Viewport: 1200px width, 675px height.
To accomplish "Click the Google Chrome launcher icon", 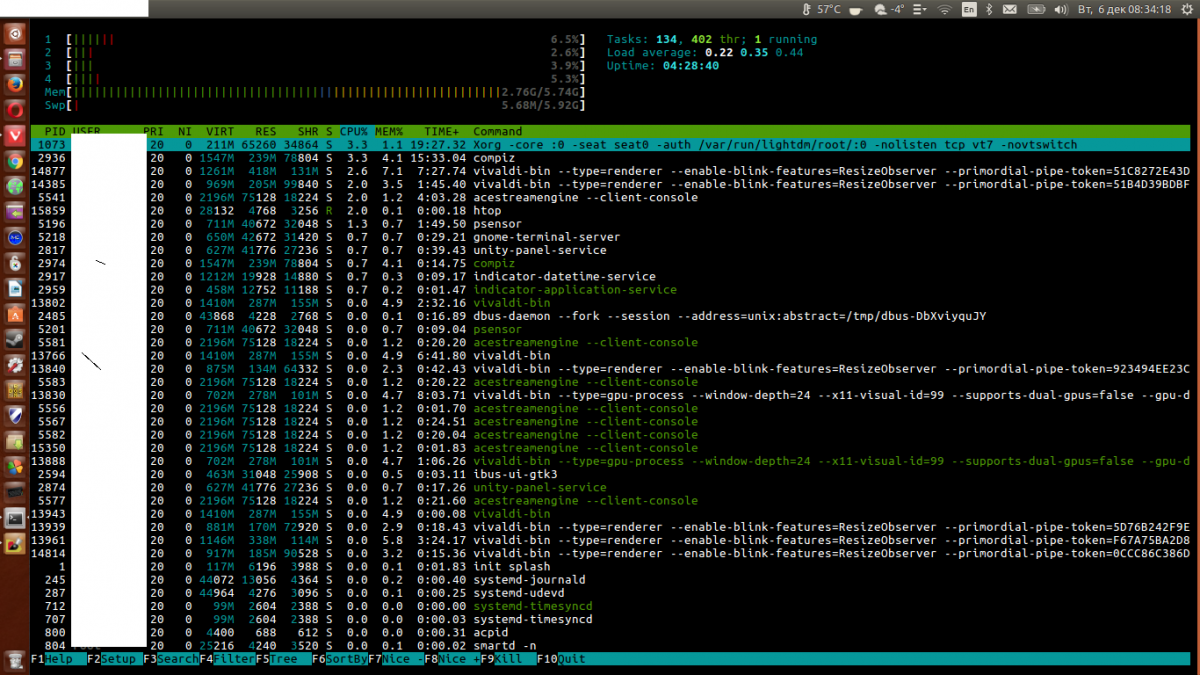I will 15,161.
